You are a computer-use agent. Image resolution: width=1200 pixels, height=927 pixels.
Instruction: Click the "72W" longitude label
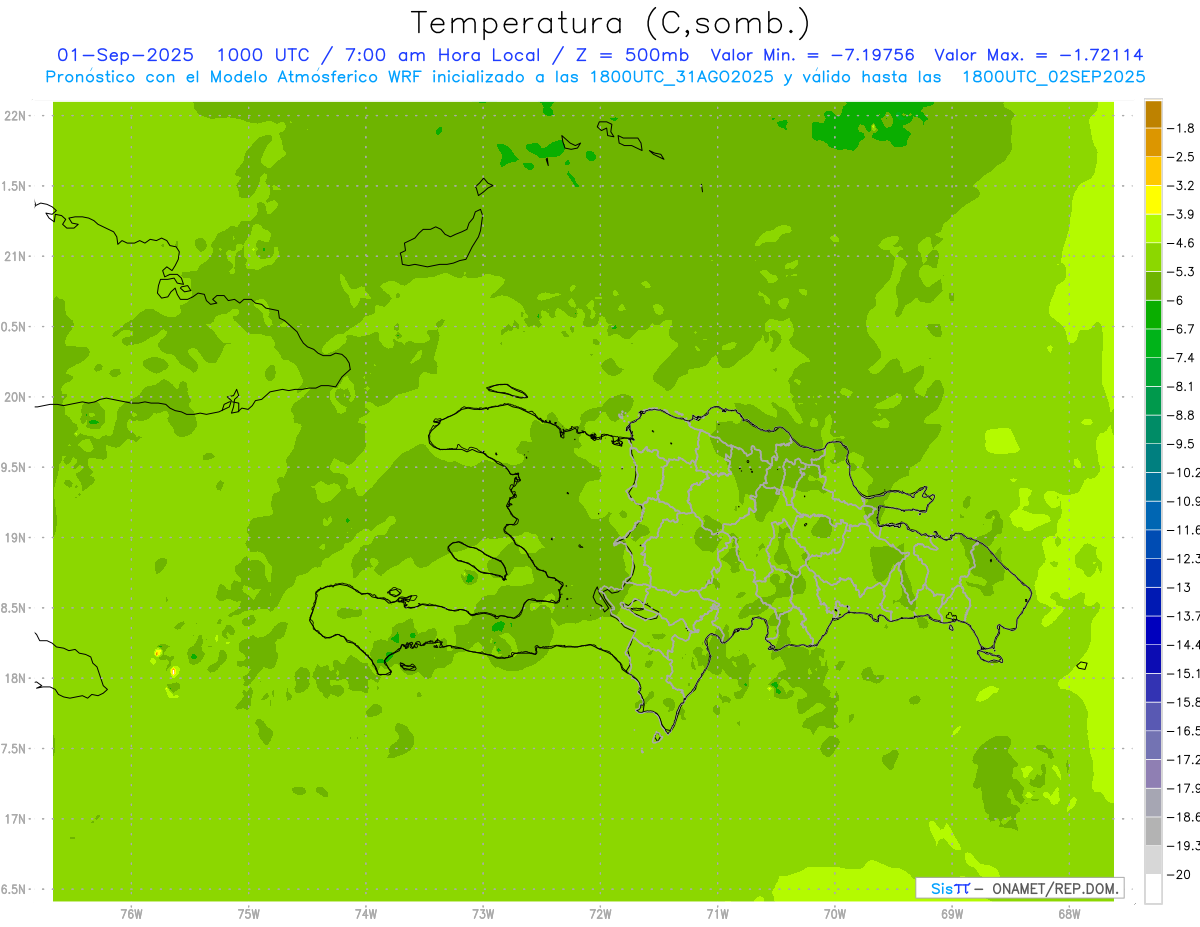point(600,914)
